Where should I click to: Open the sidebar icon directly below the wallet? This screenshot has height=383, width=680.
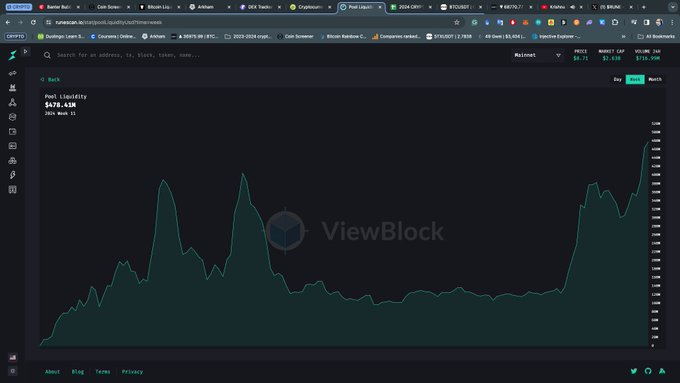pos(13,146)
